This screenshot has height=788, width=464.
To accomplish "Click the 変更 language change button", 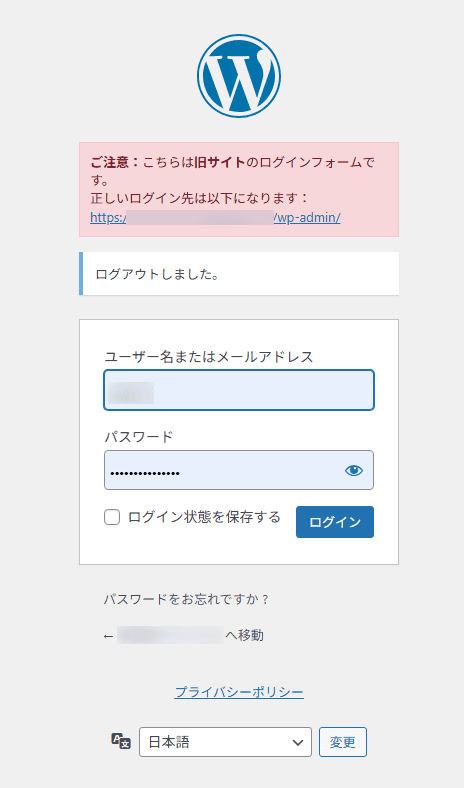I will [x=343, y=742].
